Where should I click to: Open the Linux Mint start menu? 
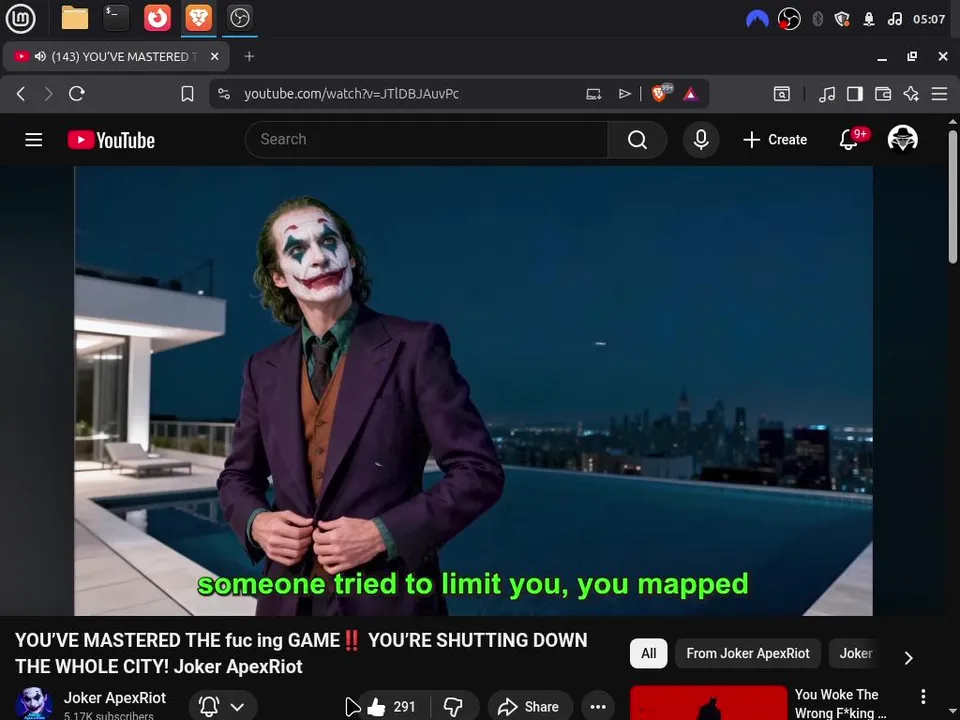[20, 18]
